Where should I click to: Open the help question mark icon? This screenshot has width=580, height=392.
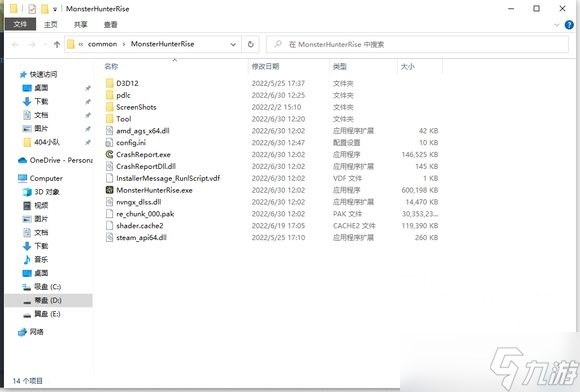click(x=569, y=25)
